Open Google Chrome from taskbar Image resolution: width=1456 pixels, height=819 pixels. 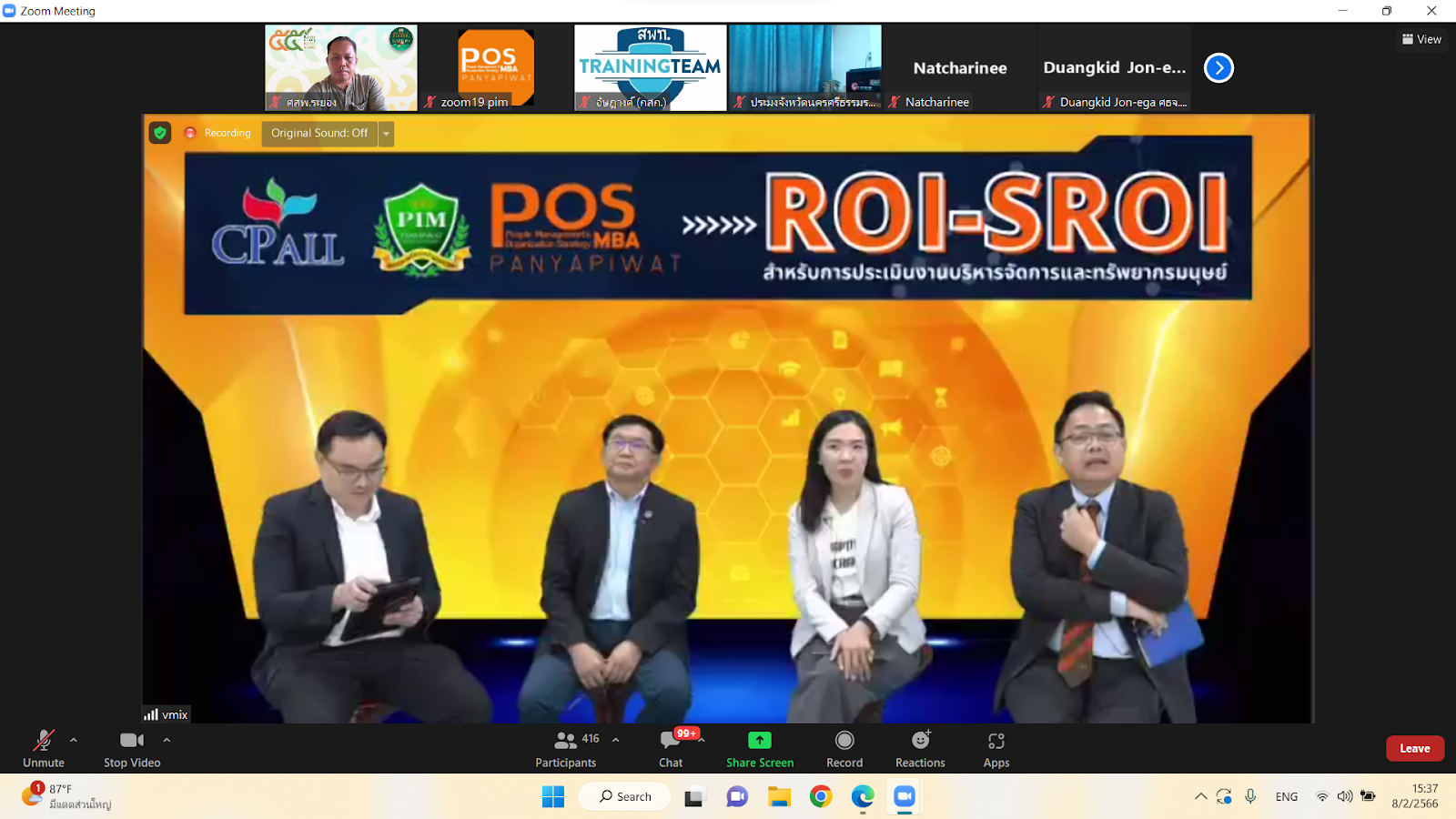coord(821,797)
